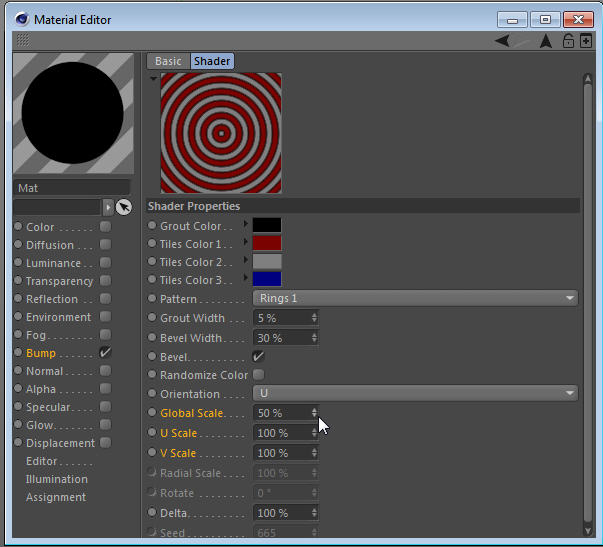Click the Grout Width stepper arrows
The height and width of the screenshot is (547, 603).
coord(314,318)
